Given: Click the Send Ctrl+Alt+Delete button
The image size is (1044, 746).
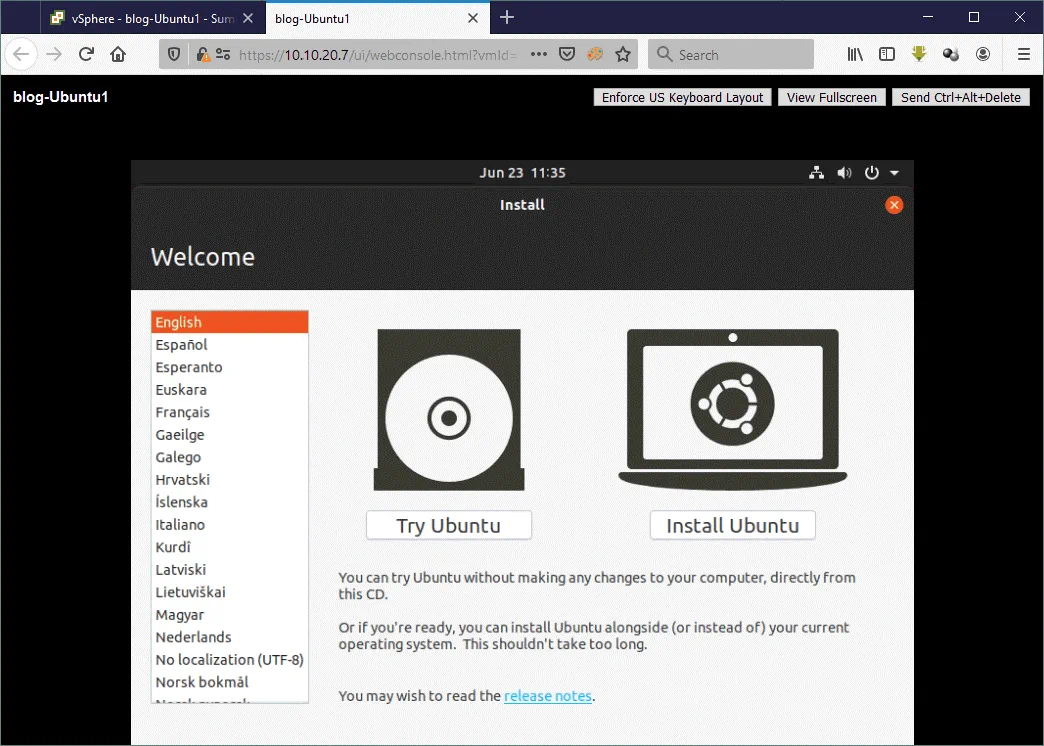Looking at the screenshot, I should (x=960, y=97).
